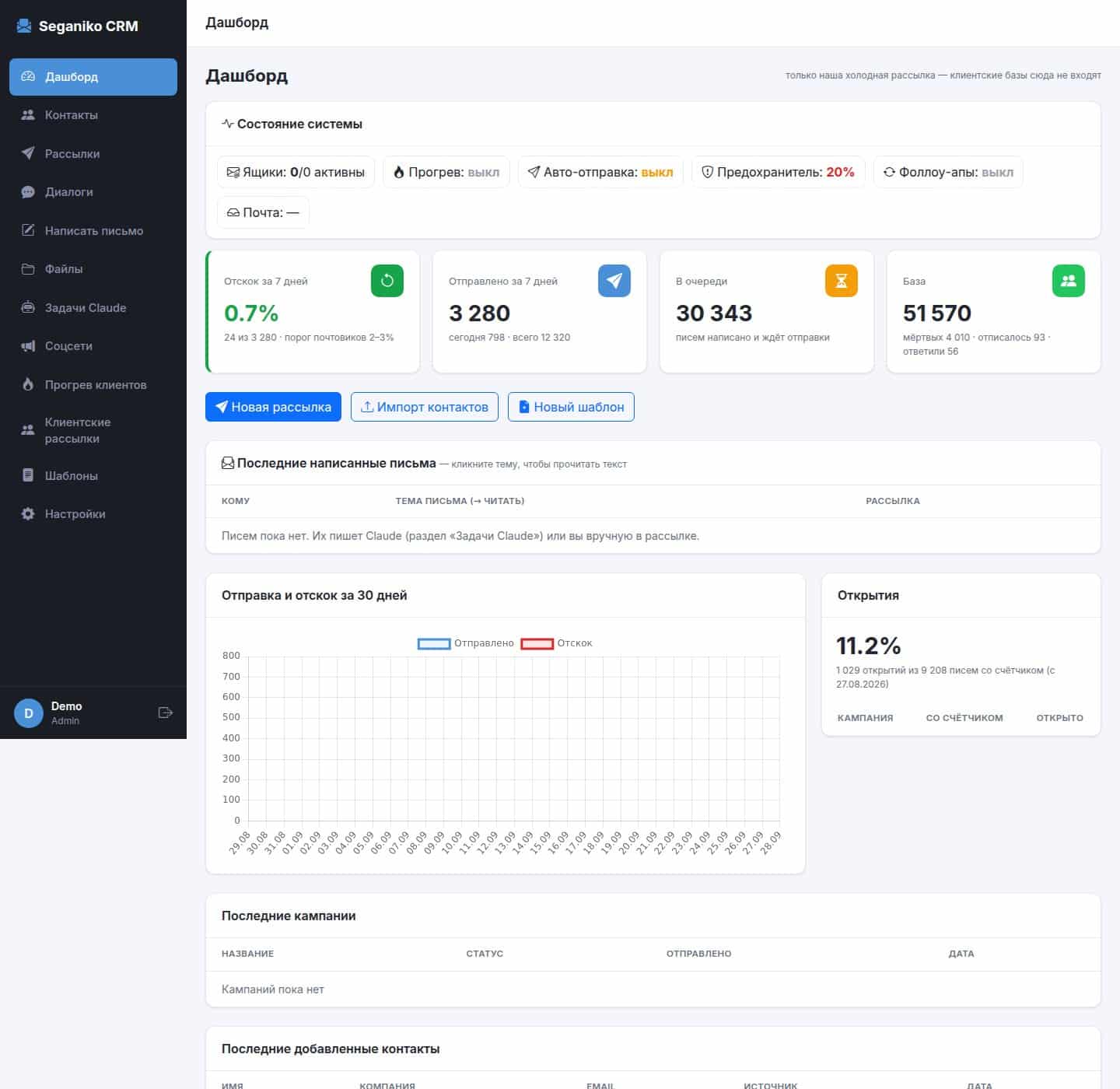Open the Дашборд menu item
Viewport: 1120px width, 1089px height.
pos(93,77)
